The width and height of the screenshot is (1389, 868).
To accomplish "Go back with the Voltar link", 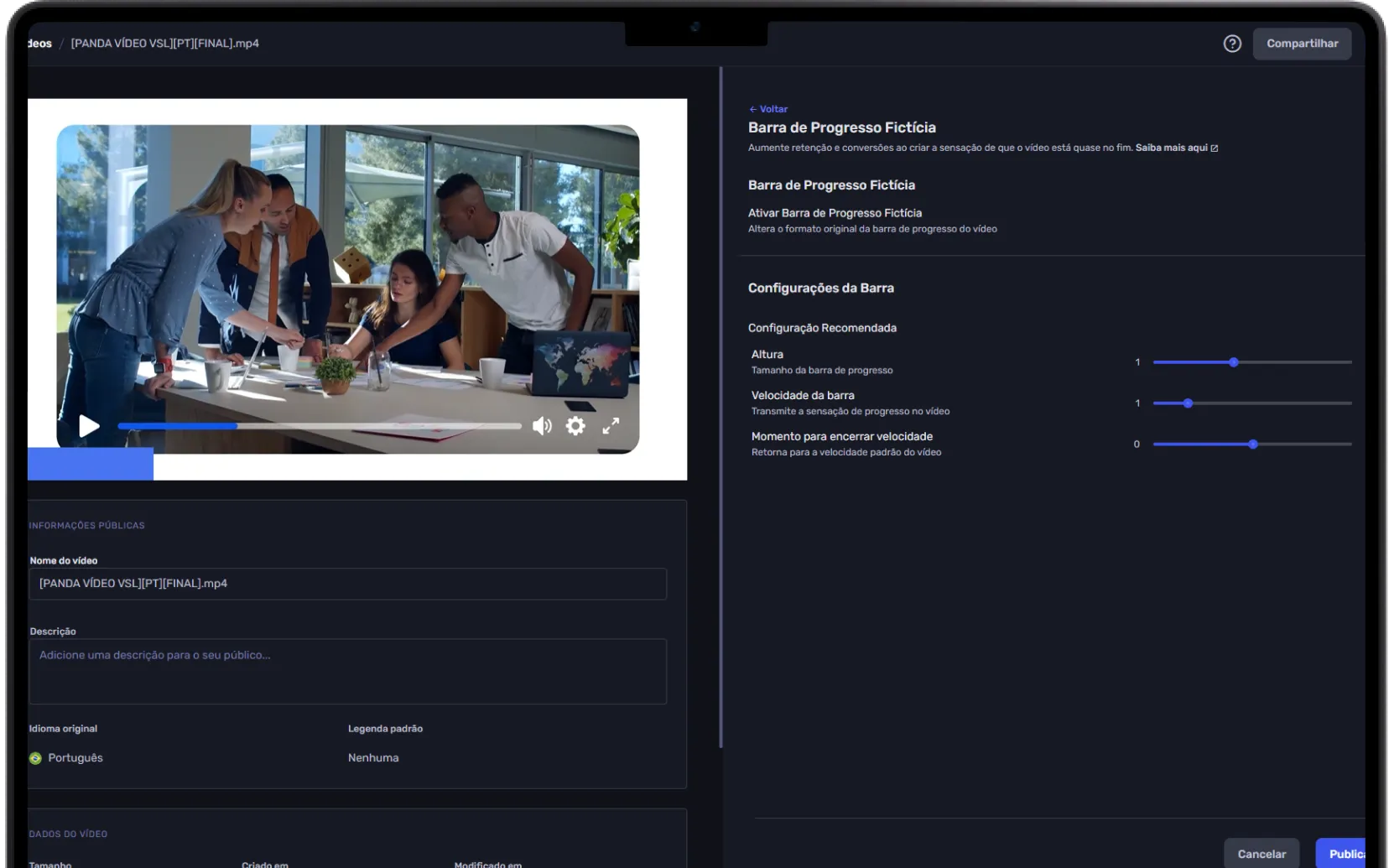I will point(768,109).
